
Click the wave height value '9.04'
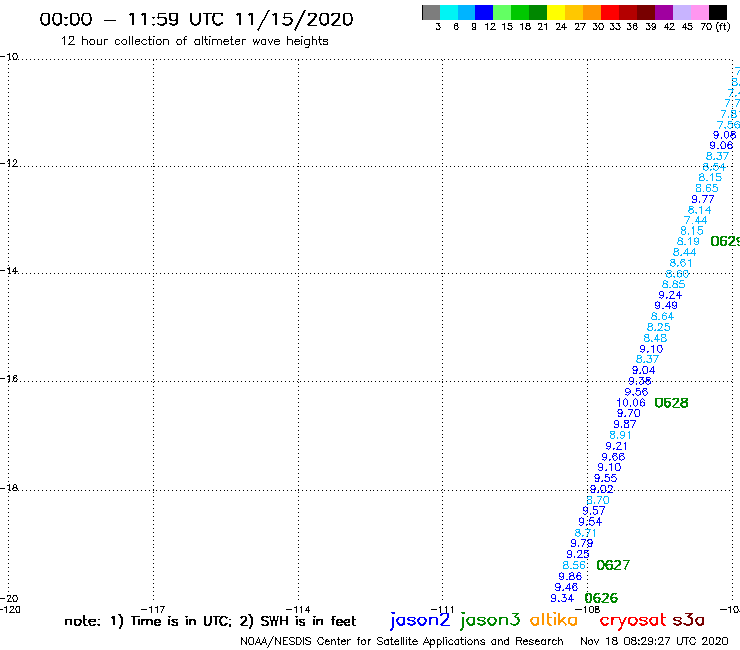[644, 371]
